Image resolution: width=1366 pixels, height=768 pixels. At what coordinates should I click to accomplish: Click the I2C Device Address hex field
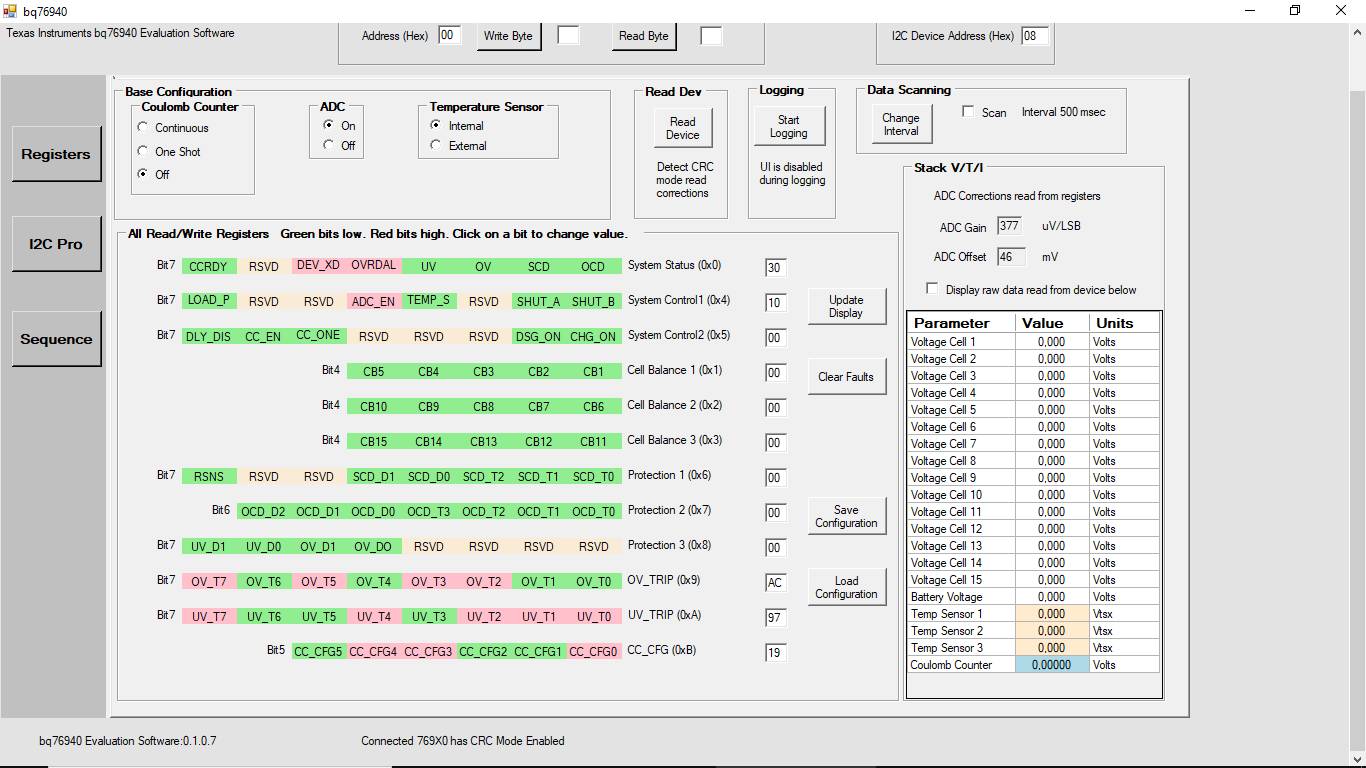point(1035,36)
